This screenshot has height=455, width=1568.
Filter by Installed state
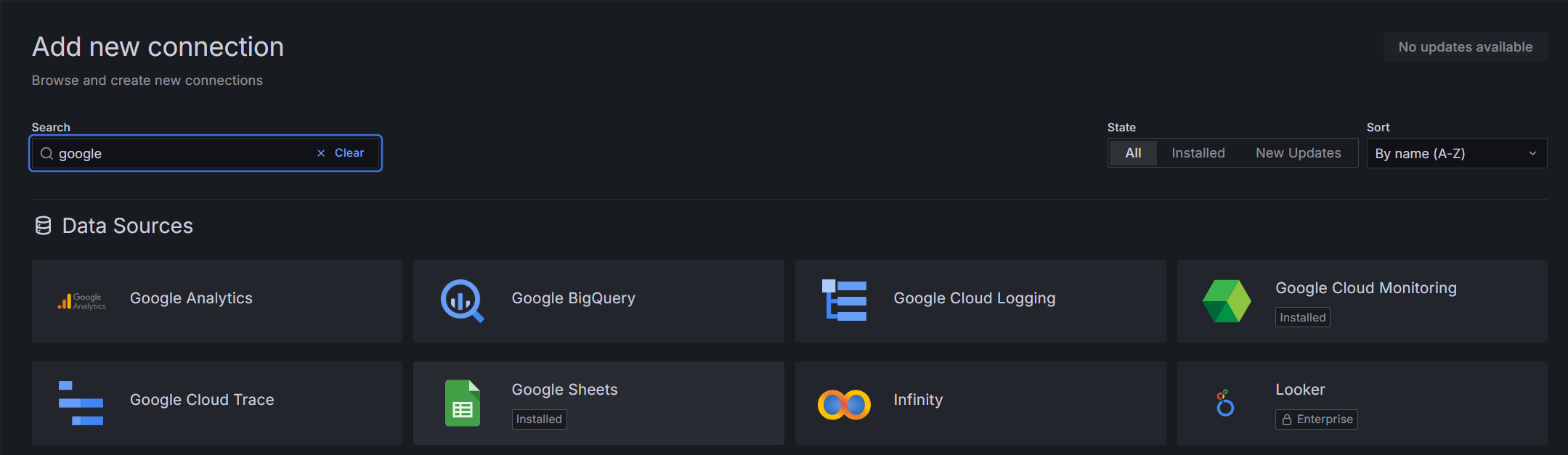pyautogui.click(x=1198, y=153)
